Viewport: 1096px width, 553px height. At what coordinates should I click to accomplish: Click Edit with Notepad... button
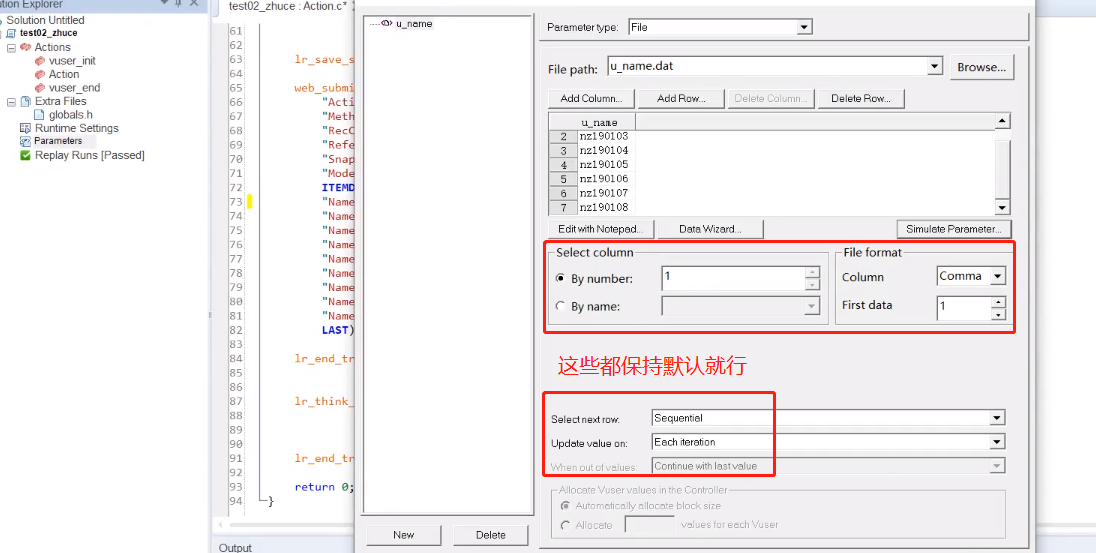coord(600,229)
